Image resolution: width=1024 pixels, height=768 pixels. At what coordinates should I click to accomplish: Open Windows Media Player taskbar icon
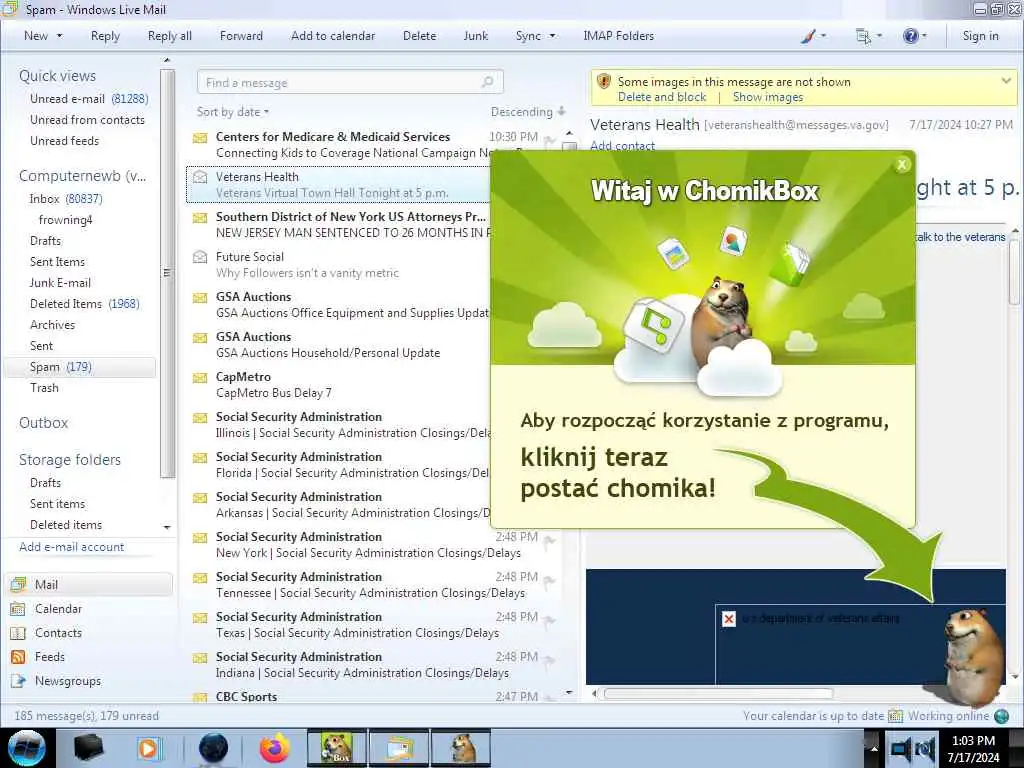149,748
